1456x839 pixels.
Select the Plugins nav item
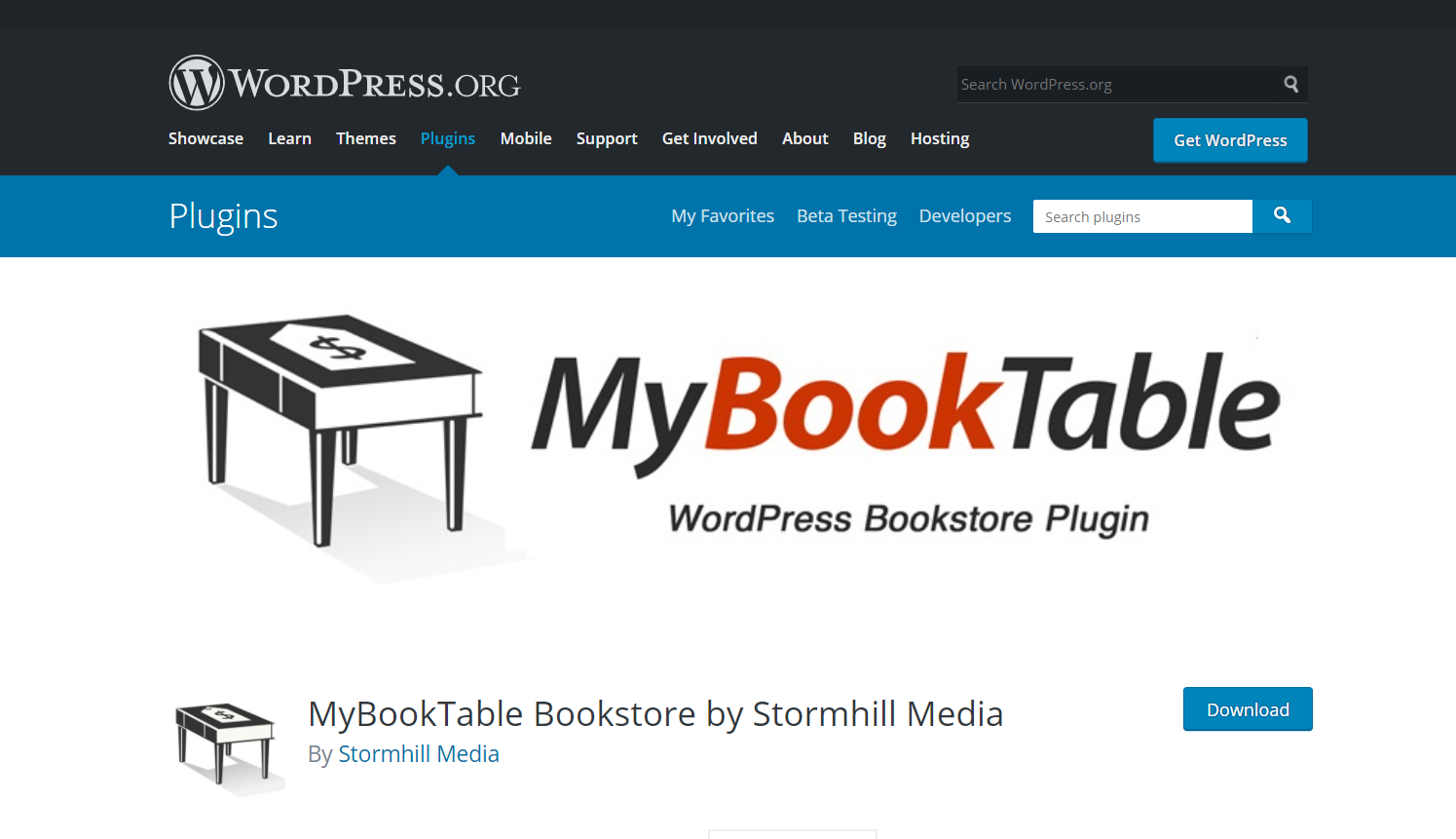coord(448,138)
